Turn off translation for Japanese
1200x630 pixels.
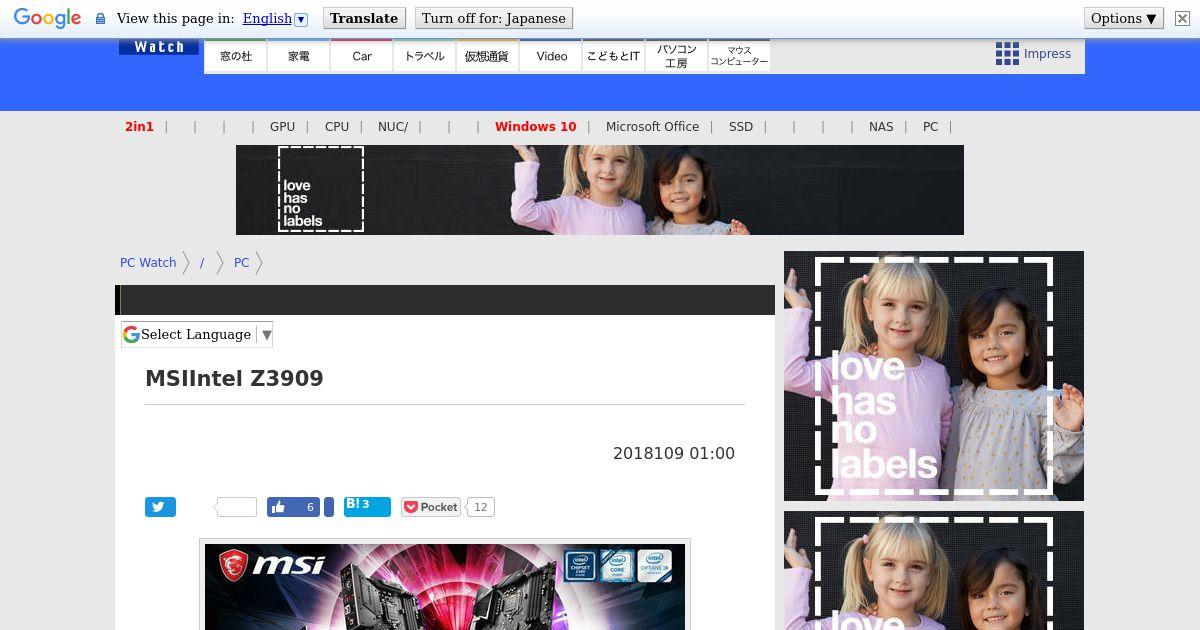click(x=494, y=18)
